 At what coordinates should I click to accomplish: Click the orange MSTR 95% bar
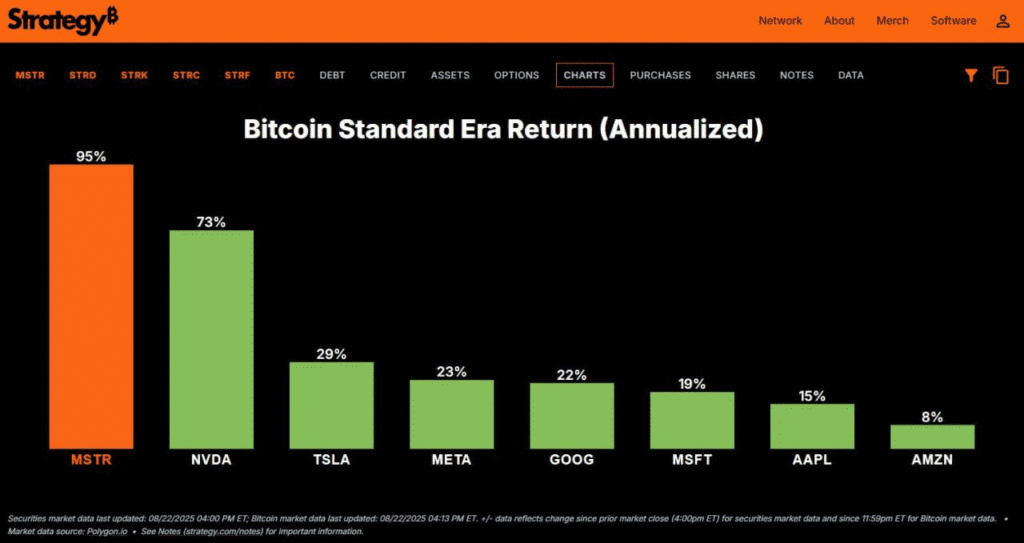(91, 306)
